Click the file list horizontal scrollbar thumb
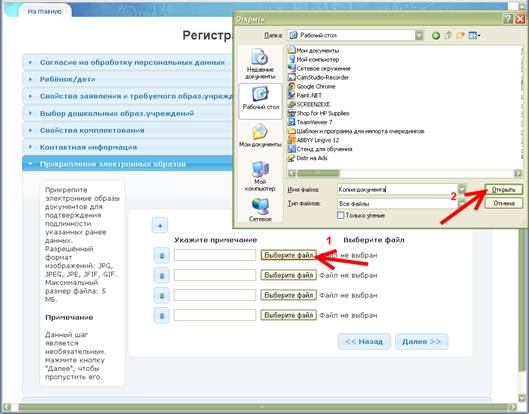 tap(318, 173)
